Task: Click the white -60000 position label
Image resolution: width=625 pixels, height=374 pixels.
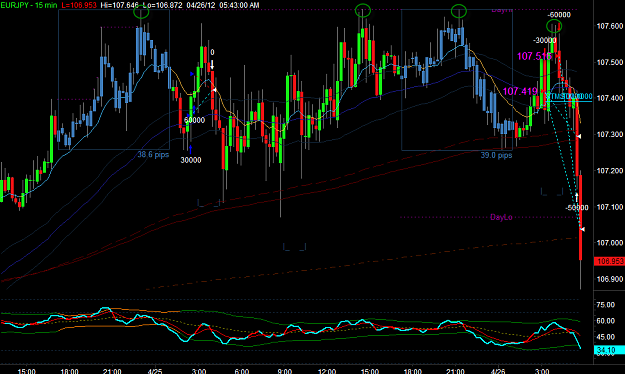Action: coord(559,15)
